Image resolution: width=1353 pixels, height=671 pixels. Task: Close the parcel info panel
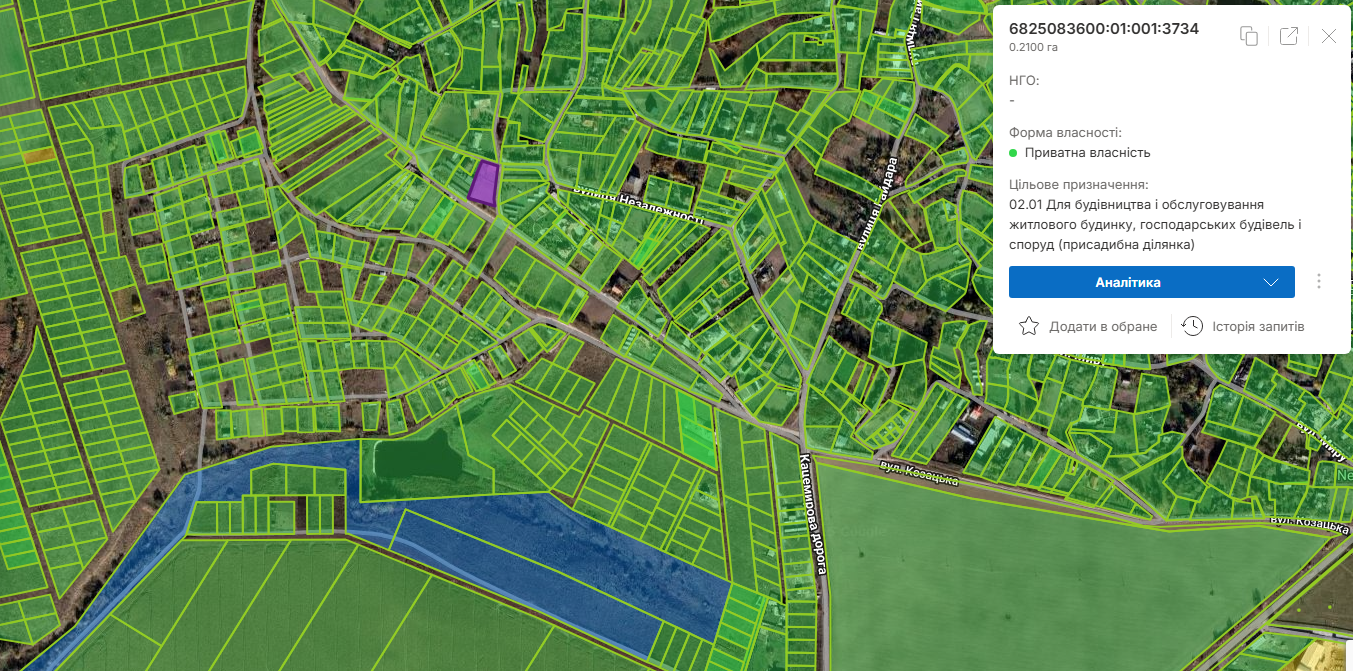tap(1328, 36)
